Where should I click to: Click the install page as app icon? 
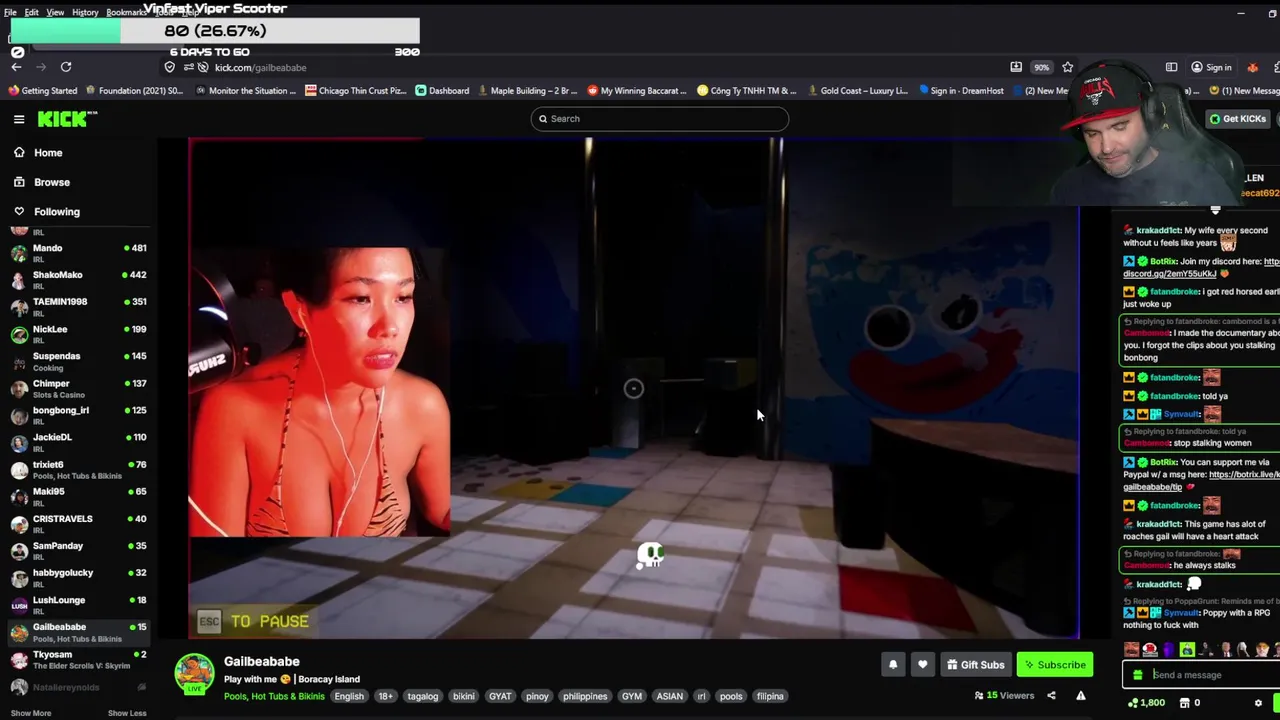point(1016,67)
